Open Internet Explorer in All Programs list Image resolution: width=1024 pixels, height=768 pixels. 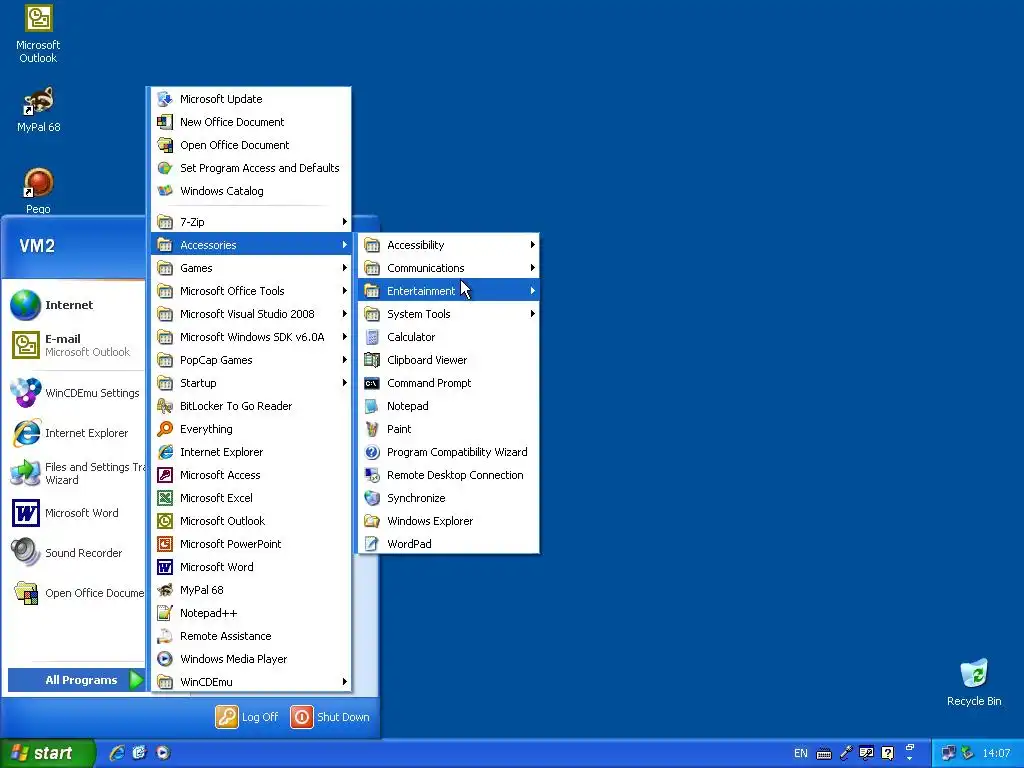pyautogui.click(x=251, y=452)
